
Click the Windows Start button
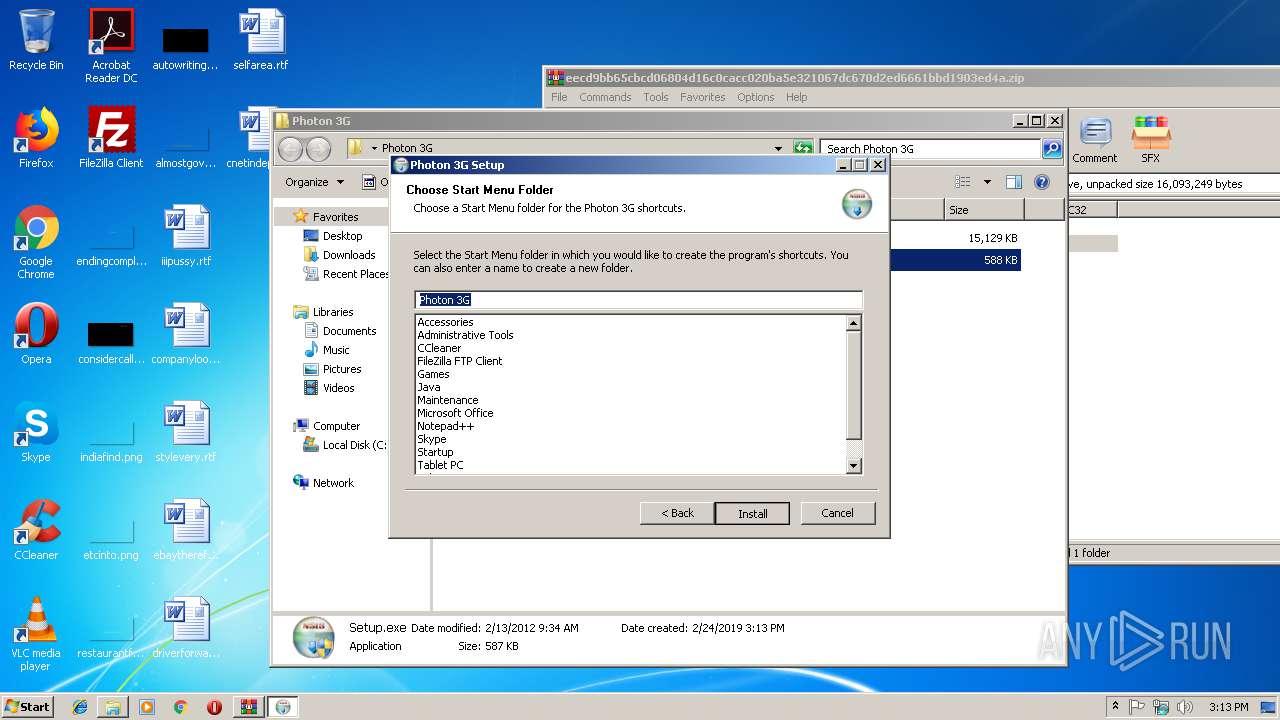(x=27, y=707)
